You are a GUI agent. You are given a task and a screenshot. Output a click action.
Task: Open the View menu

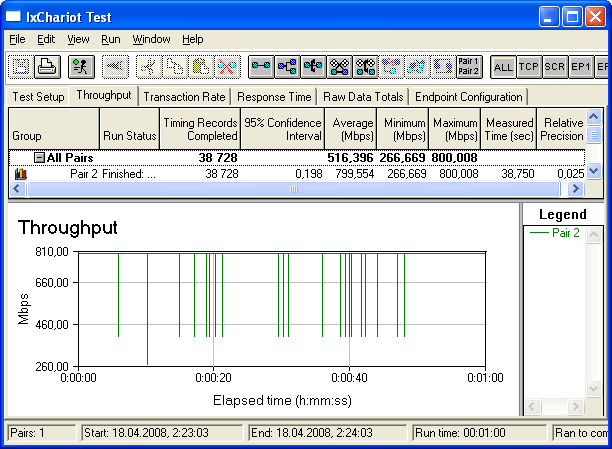coord(78,39)
